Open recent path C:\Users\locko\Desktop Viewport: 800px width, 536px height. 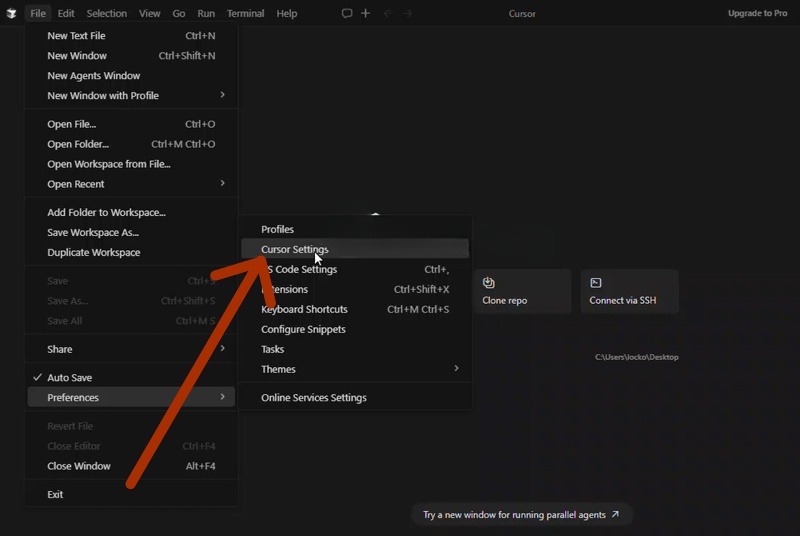pos(636,357)
